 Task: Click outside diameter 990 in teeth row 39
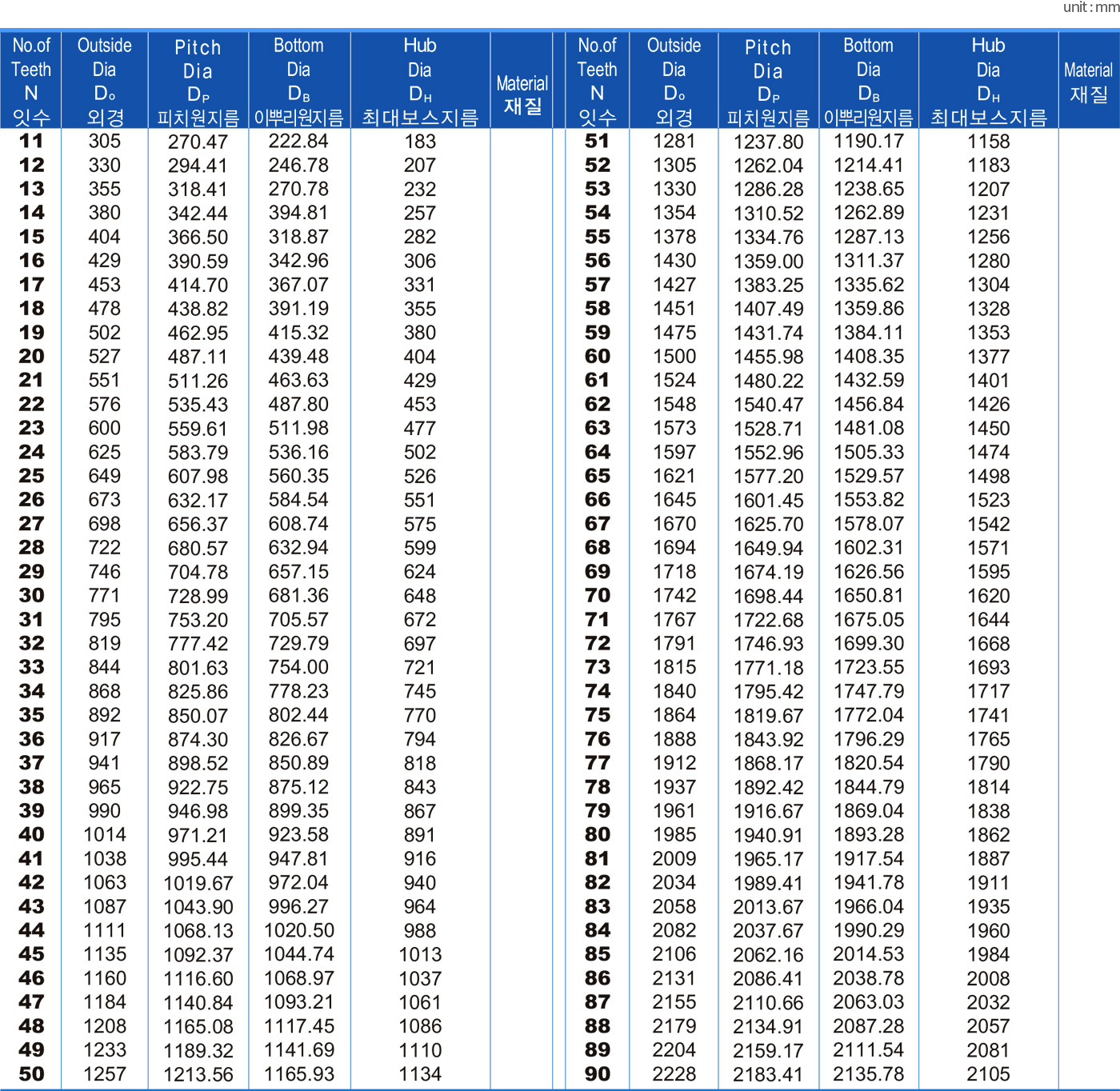pyautogui.click(x=105, y=811)
